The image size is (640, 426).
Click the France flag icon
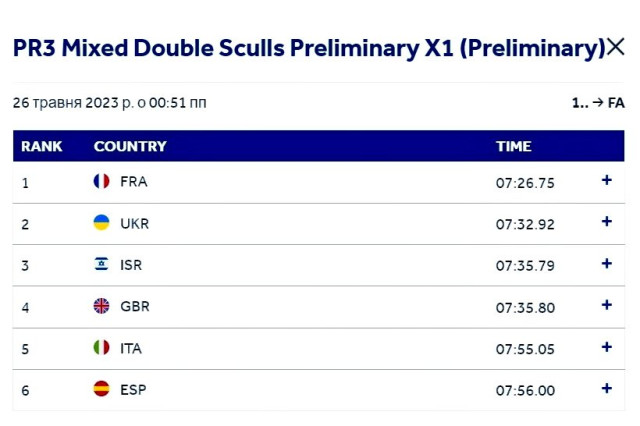click(x=101, y=182)
